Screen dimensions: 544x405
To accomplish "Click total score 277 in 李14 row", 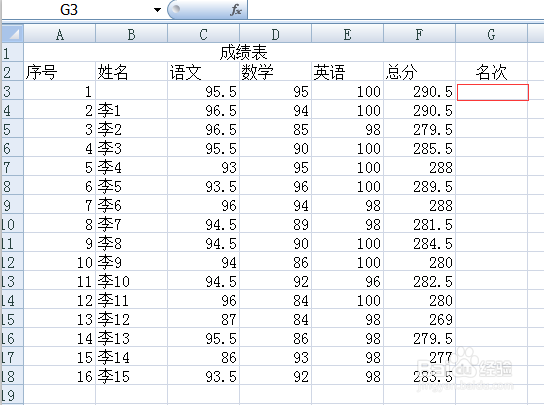I will (419, 356).
